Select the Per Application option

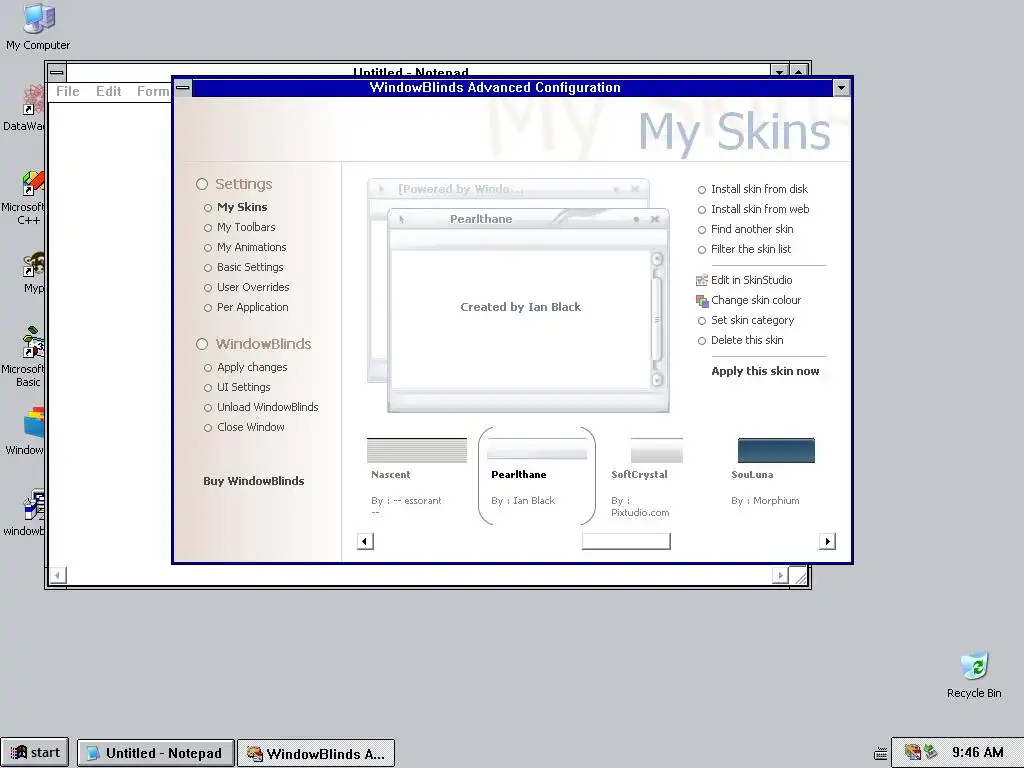[246, 307]
